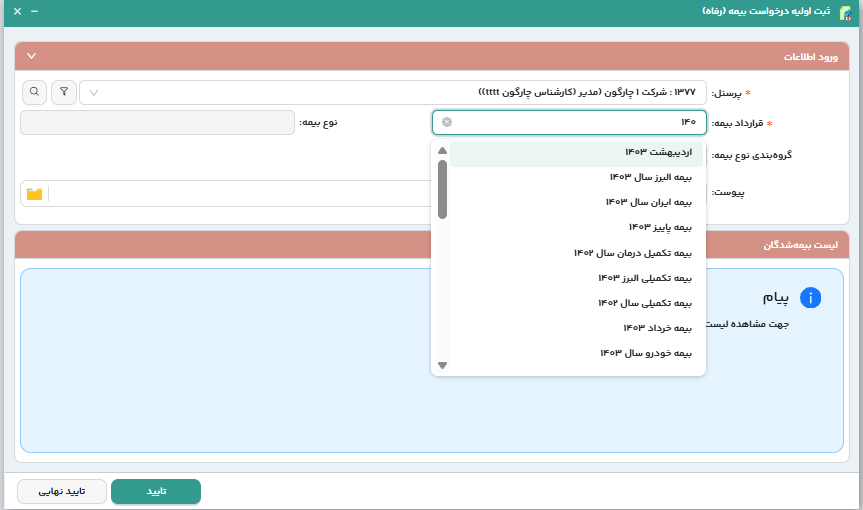Pick بیمه ایران سال ۱۴۰۳ from the list
This screenshot has height=510, width=863.
click(x=648, y=202)
